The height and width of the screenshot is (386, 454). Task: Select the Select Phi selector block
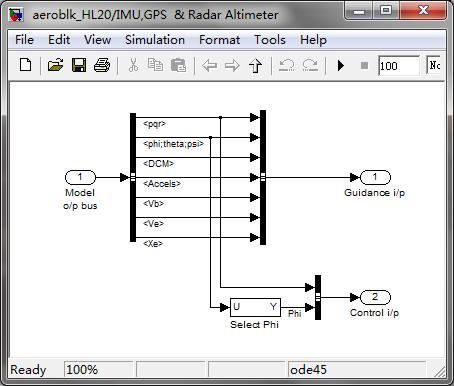click(x=255, y=307)
